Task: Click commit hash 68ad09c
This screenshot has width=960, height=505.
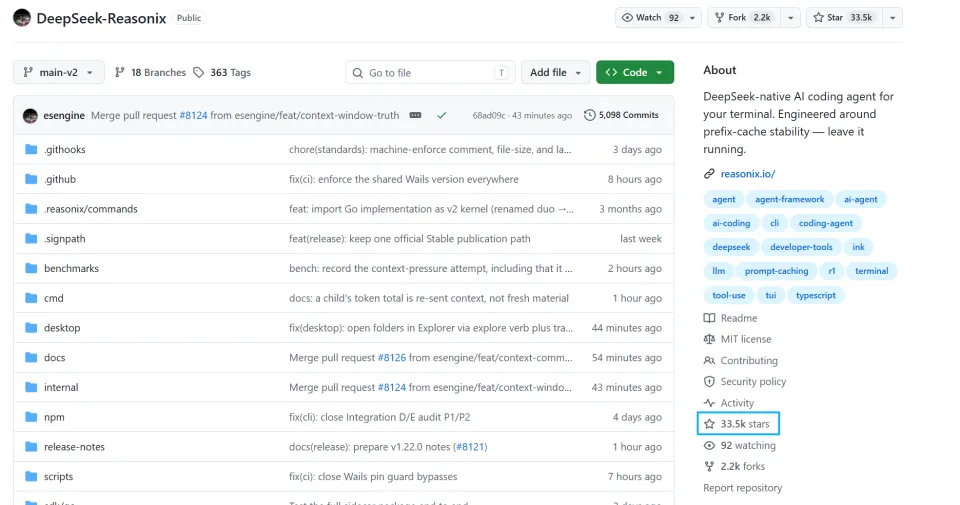Action: pos(489,115)
